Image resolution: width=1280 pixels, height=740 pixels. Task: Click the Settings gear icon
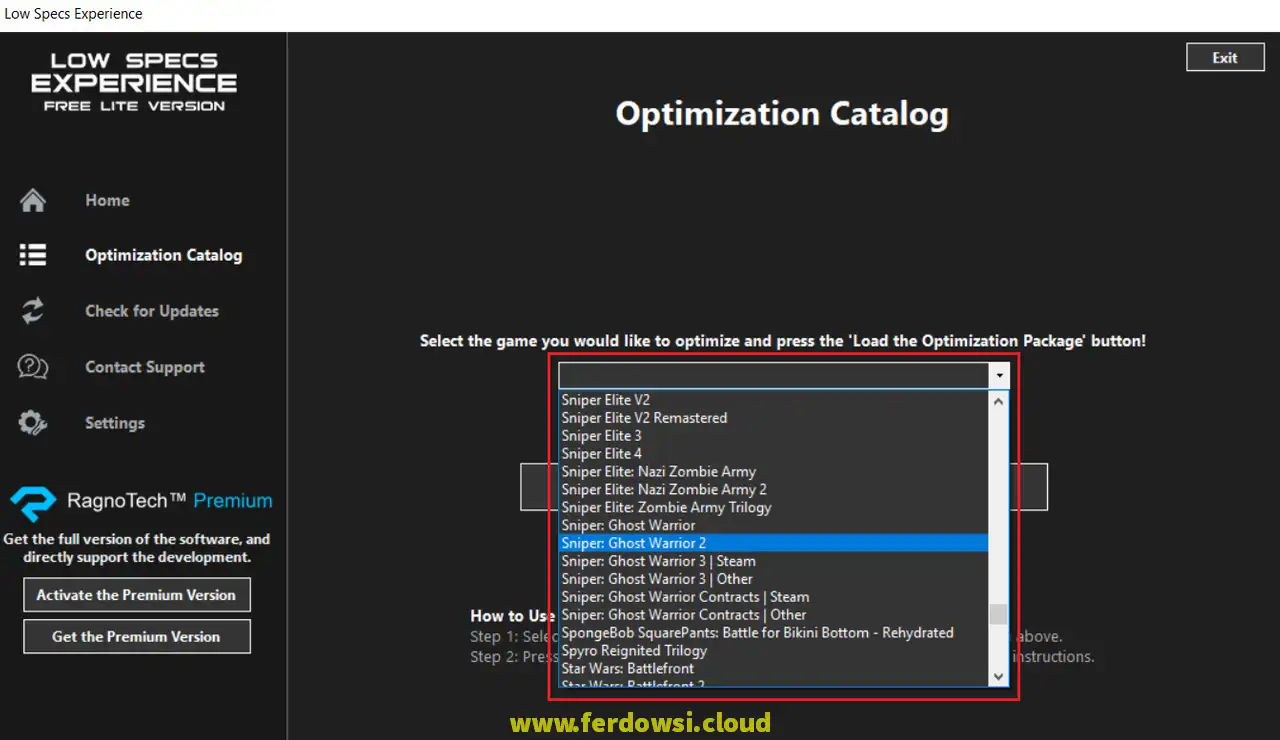pos(33,423)
